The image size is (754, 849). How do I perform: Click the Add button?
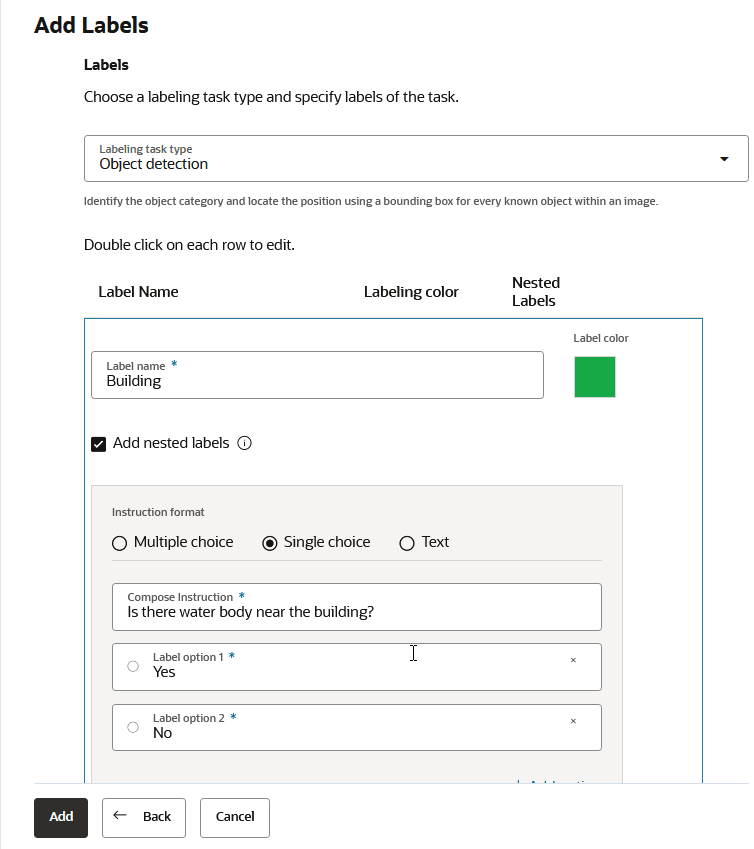click(61, 818)
